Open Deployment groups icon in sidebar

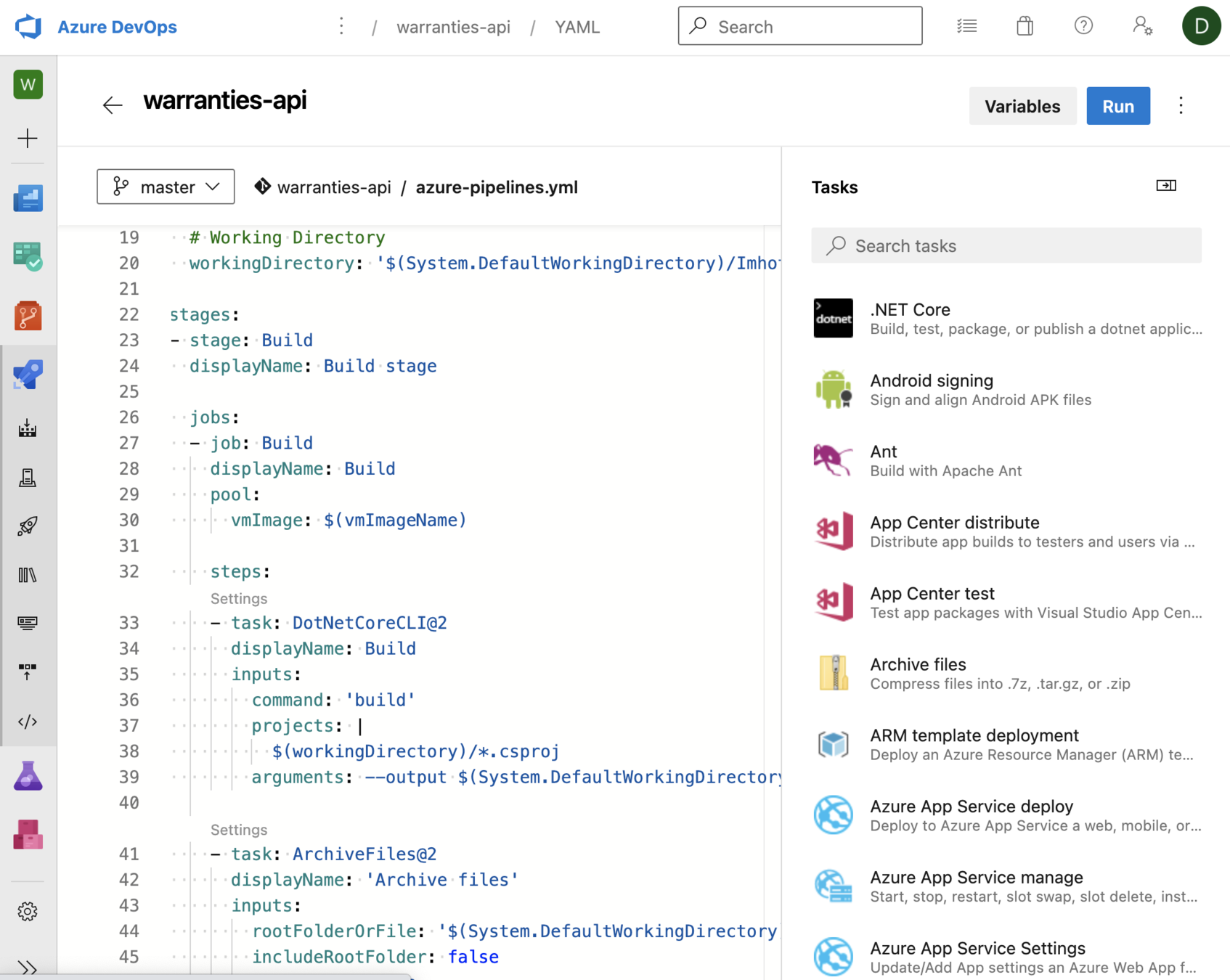click(28, 671)
